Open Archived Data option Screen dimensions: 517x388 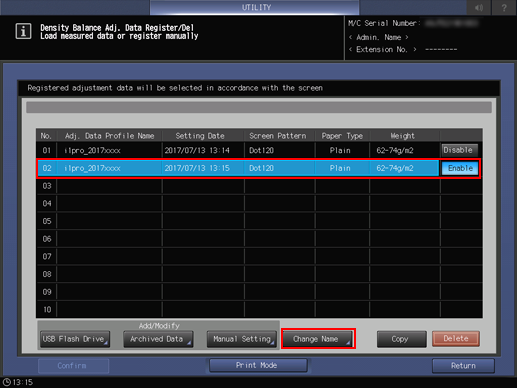coord(158,339)
